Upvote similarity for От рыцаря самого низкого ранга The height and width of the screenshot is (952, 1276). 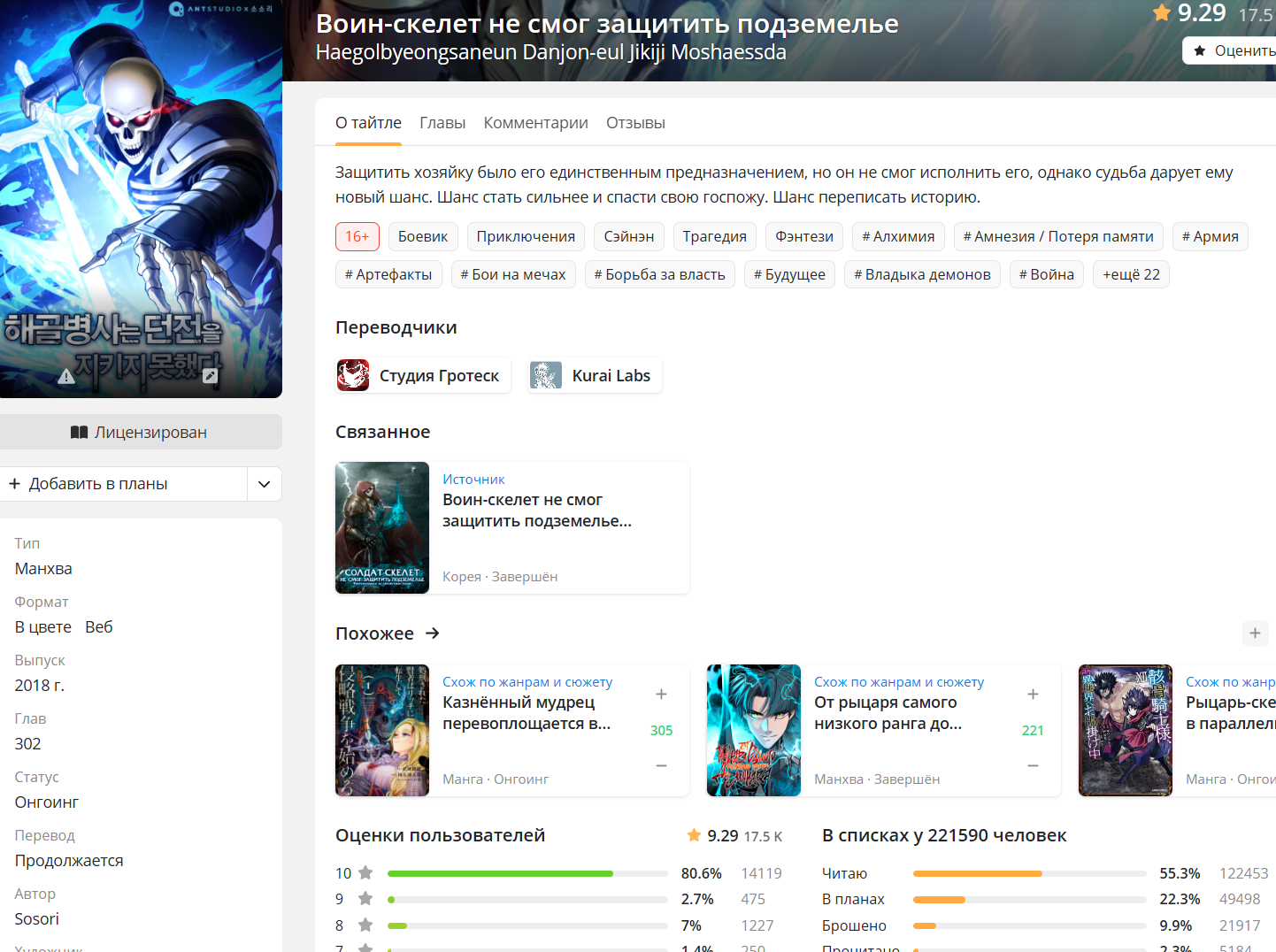coord(1033,695)
